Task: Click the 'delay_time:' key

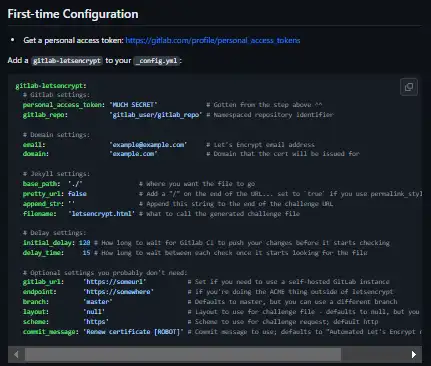Action: pyautogui.click(x=43, y=253)
